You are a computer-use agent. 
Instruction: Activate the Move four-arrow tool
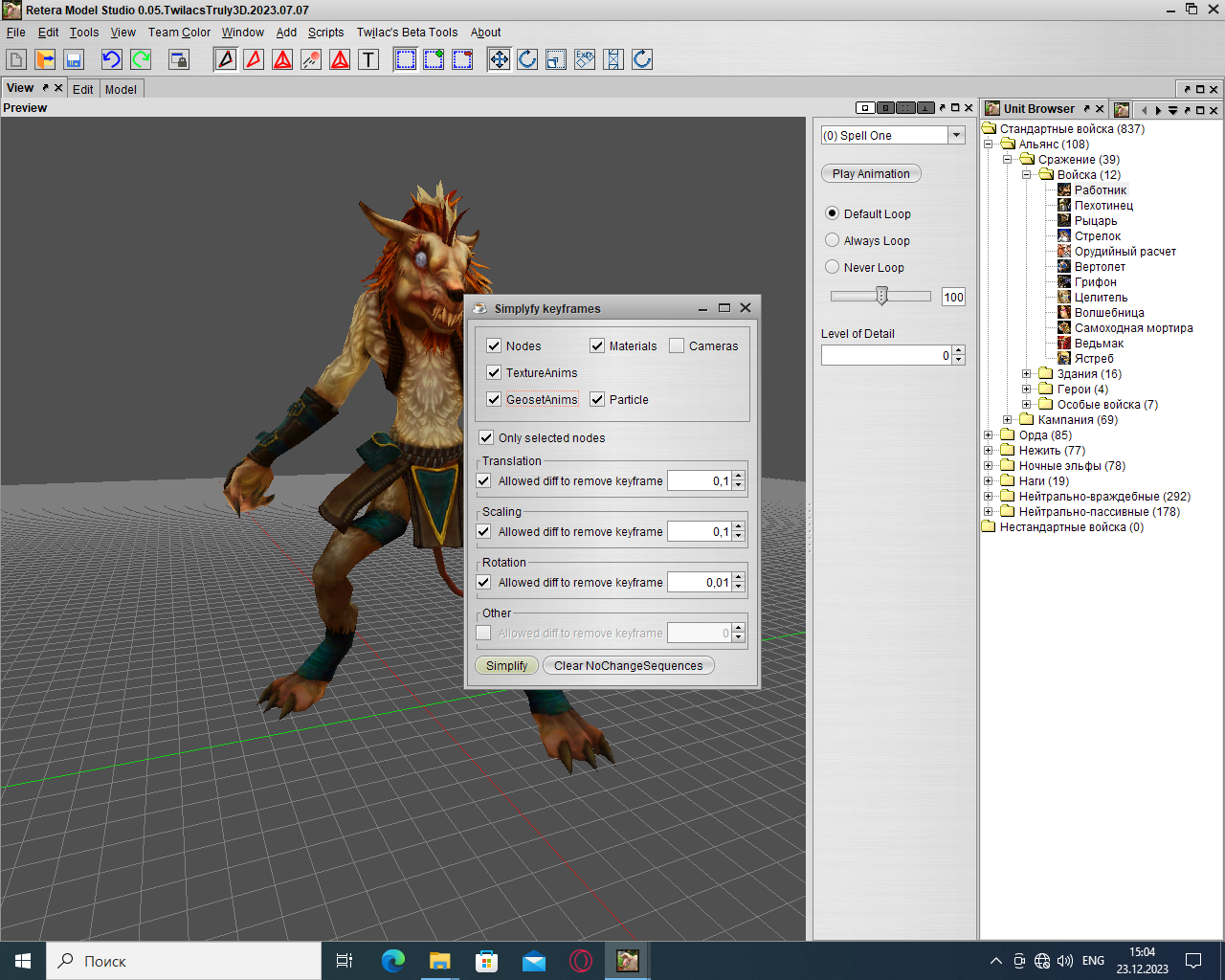coord(499,59)
